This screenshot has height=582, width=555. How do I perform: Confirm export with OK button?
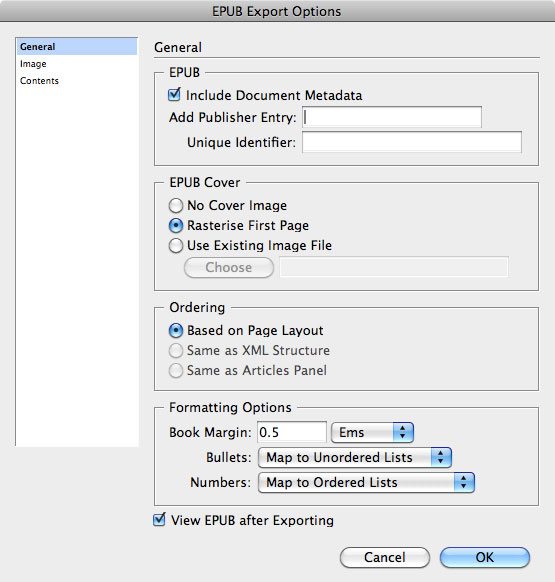click(x=484, y=557)
